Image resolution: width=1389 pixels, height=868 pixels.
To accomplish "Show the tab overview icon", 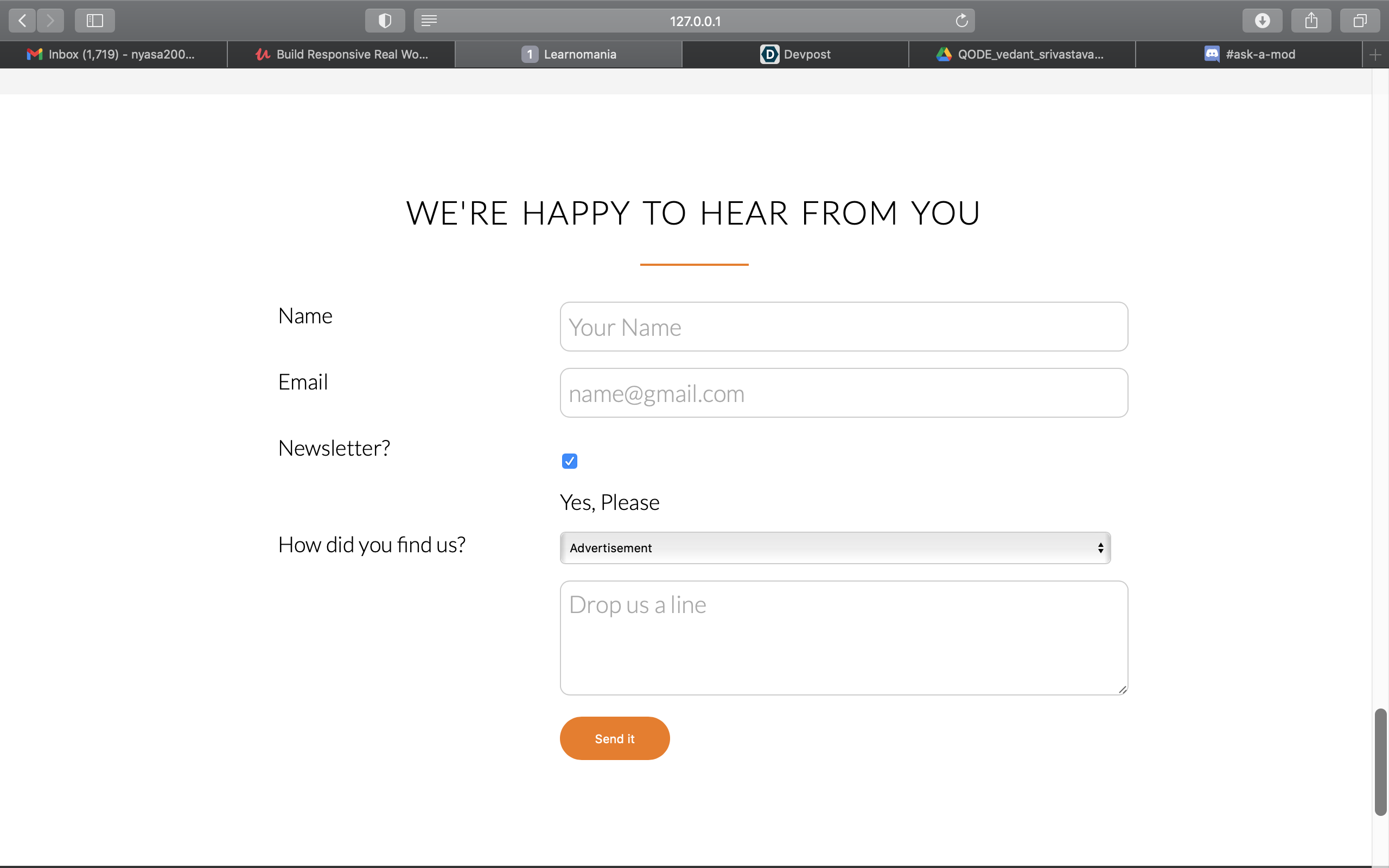I will tap(1359, 21).
